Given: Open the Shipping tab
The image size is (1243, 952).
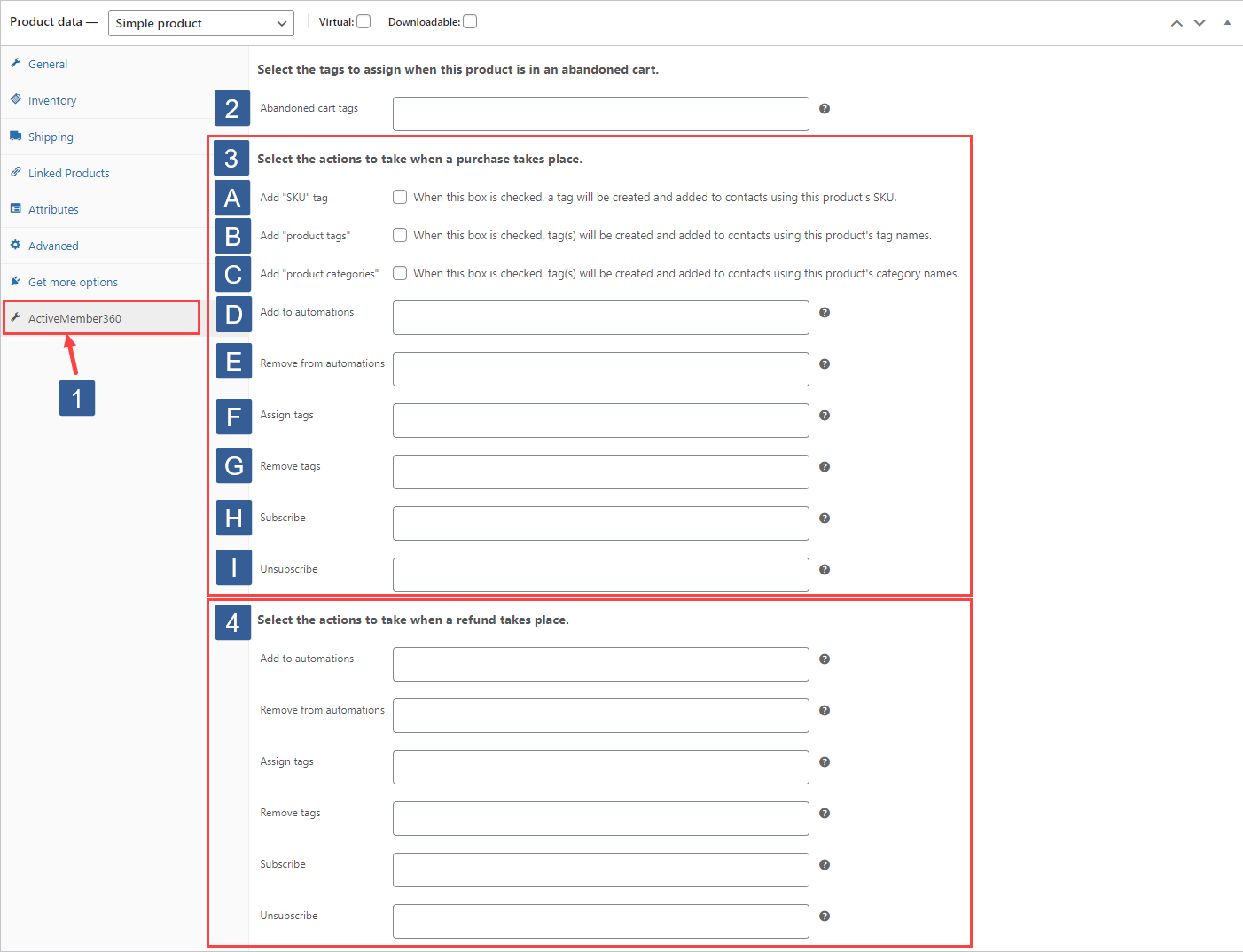Looking at the screenshot, I should (50, 136).
